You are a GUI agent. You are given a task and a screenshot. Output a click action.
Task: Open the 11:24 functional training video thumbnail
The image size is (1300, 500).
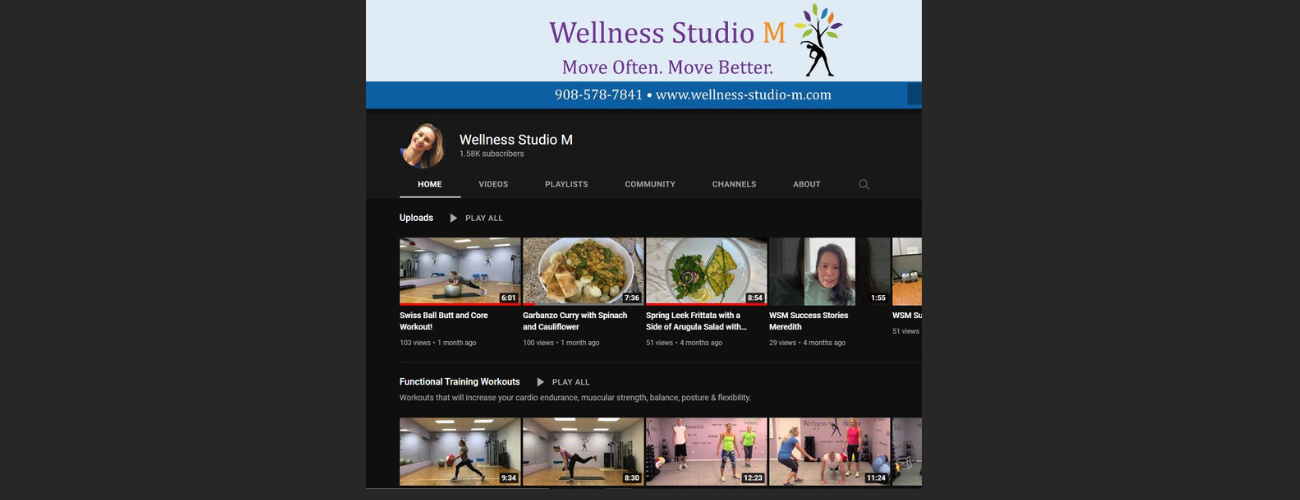point(829,452)
